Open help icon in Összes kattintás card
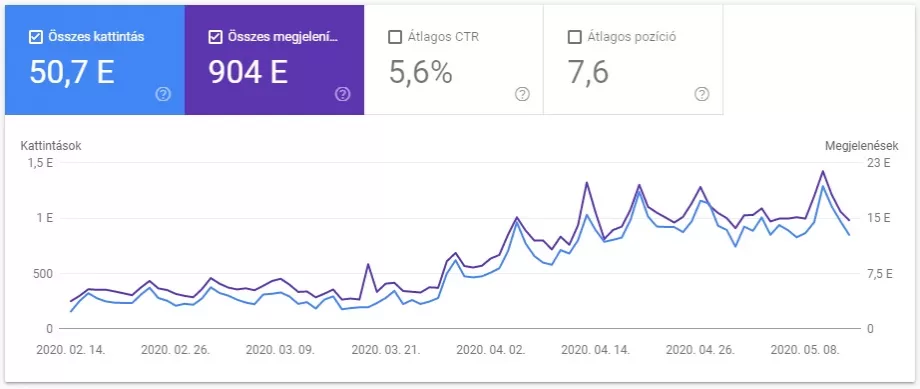Viewport: 920px width, 389px height. pyautogui.click(x=163, y=94)
